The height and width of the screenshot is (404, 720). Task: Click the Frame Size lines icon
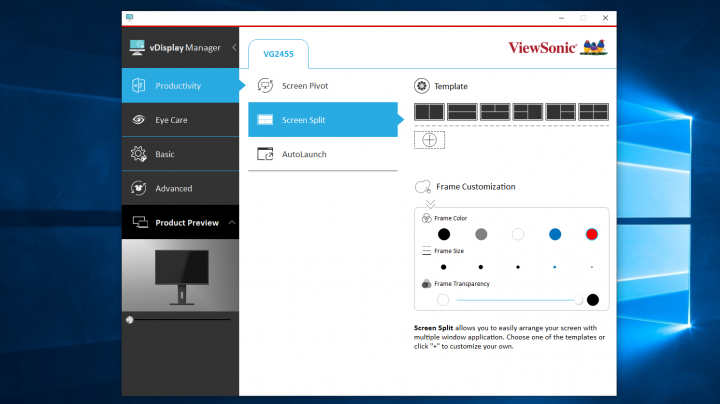[427, 251]
